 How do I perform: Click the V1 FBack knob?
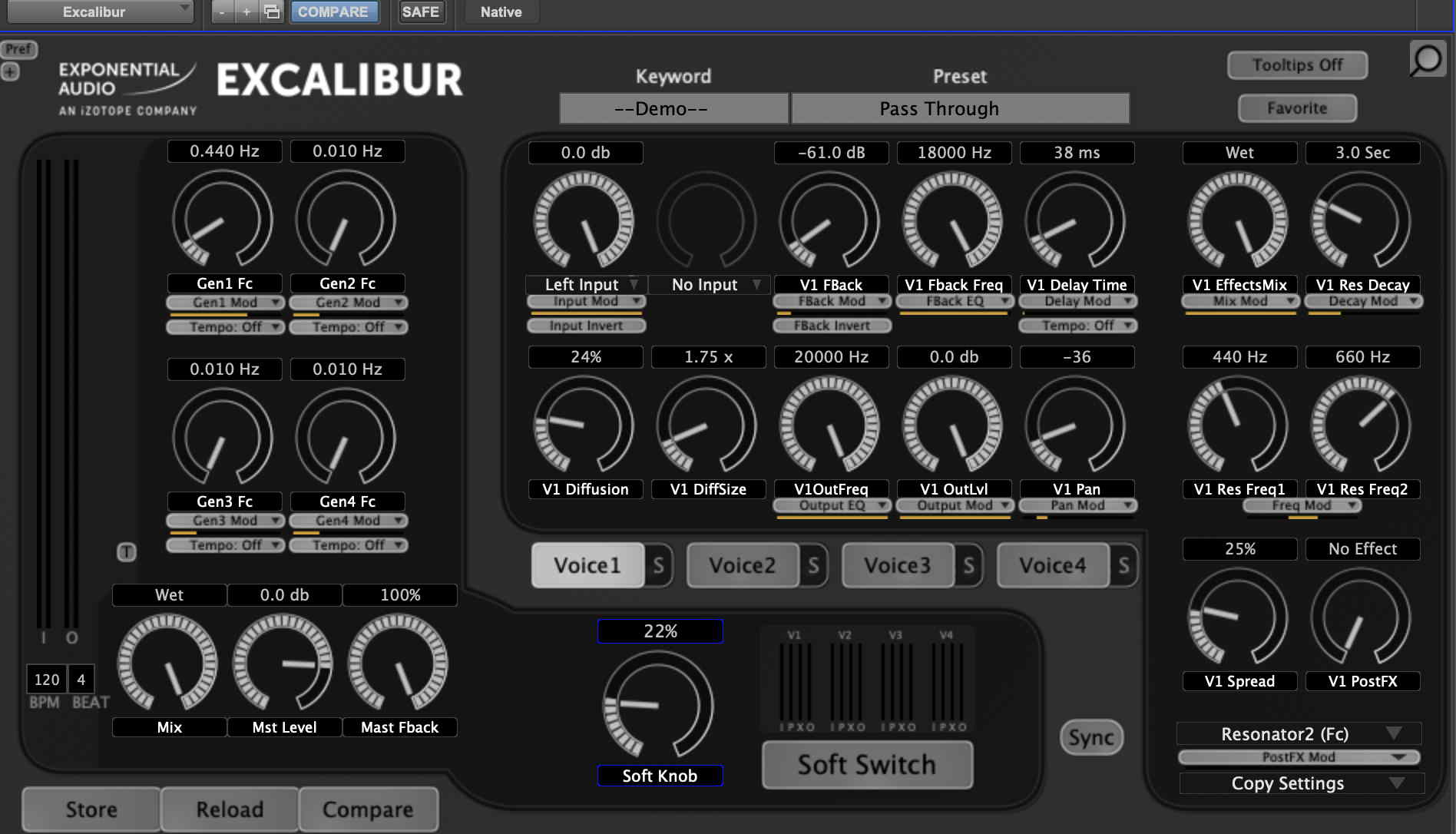click(x=830, y=221)
